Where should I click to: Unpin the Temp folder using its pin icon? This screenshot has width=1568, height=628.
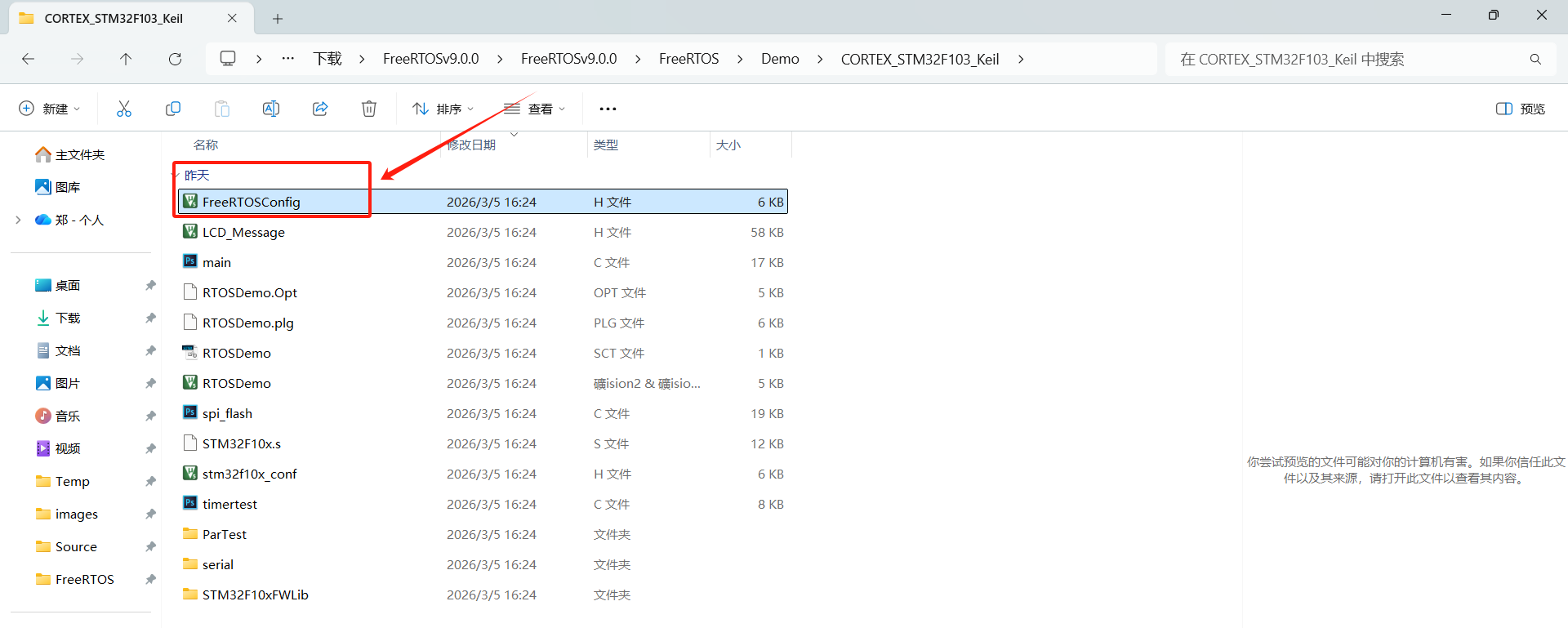tap(150, 481)
